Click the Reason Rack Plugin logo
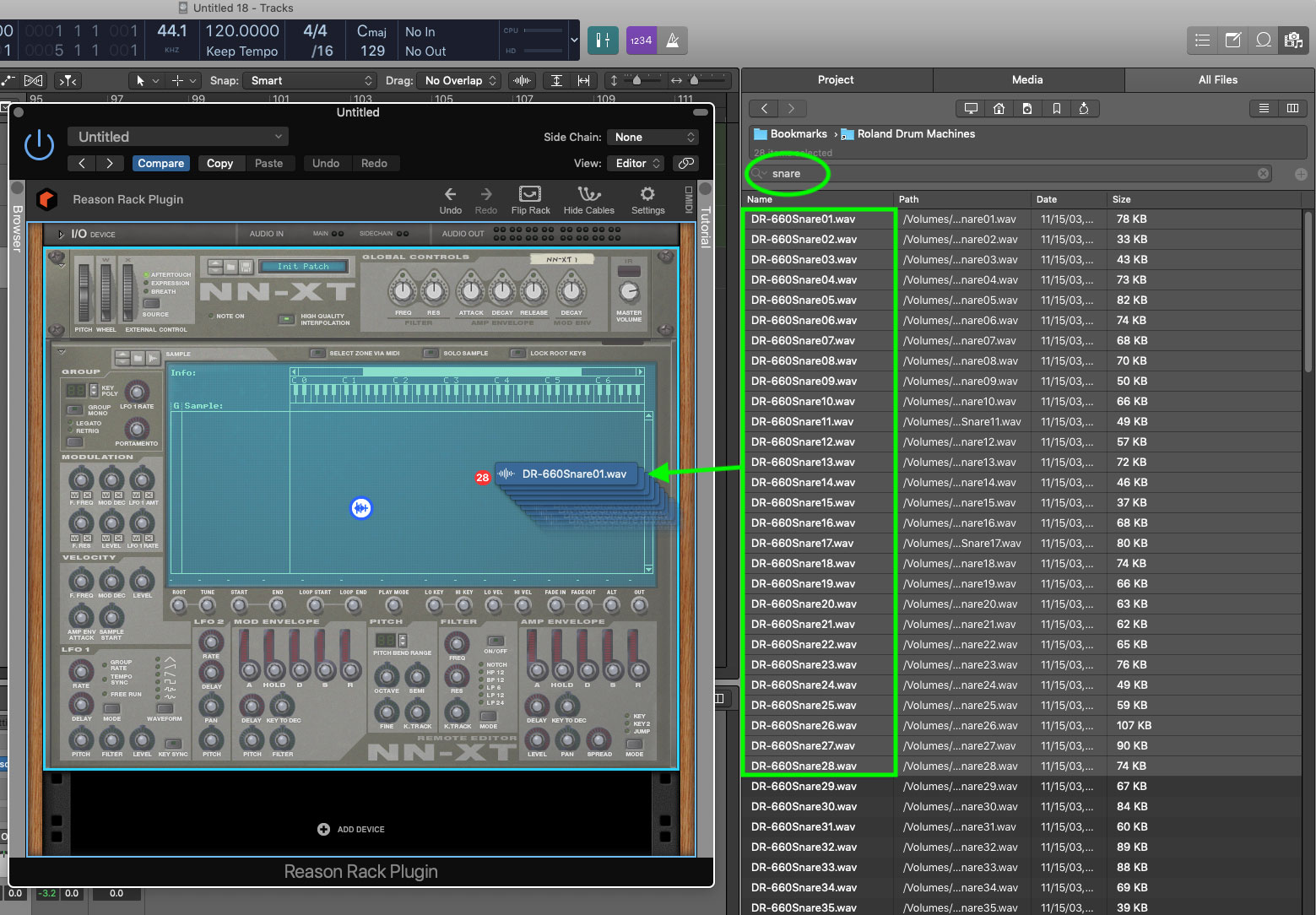 tap(46, 199)
